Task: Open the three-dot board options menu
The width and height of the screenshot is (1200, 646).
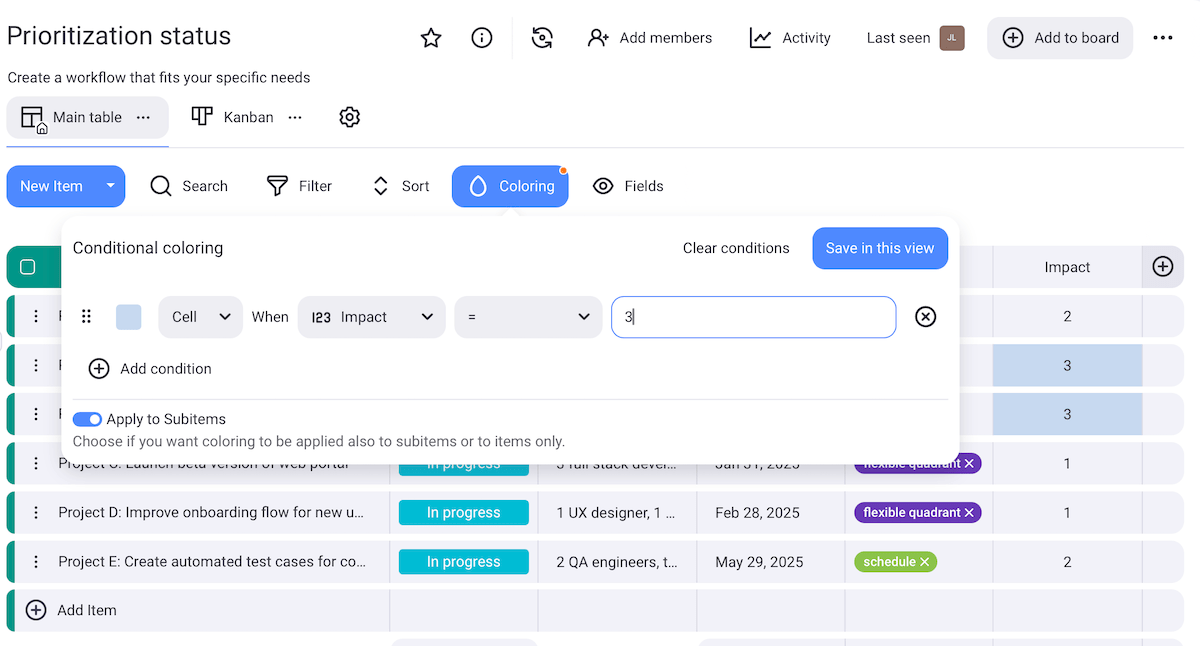Action: point(1162,38)
